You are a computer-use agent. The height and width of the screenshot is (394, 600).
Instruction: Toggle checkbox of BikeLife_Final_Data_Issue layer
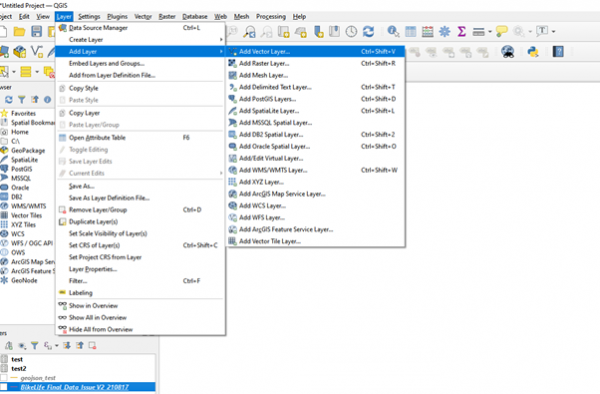point(4,387)
